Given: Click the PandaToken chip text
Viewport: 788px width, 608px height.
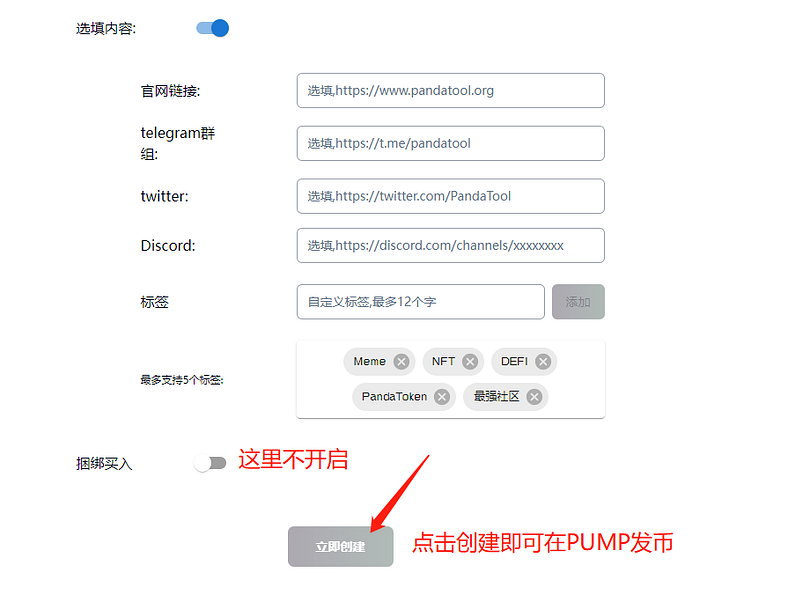Looking at the screenshot, I should pos(394,396).
